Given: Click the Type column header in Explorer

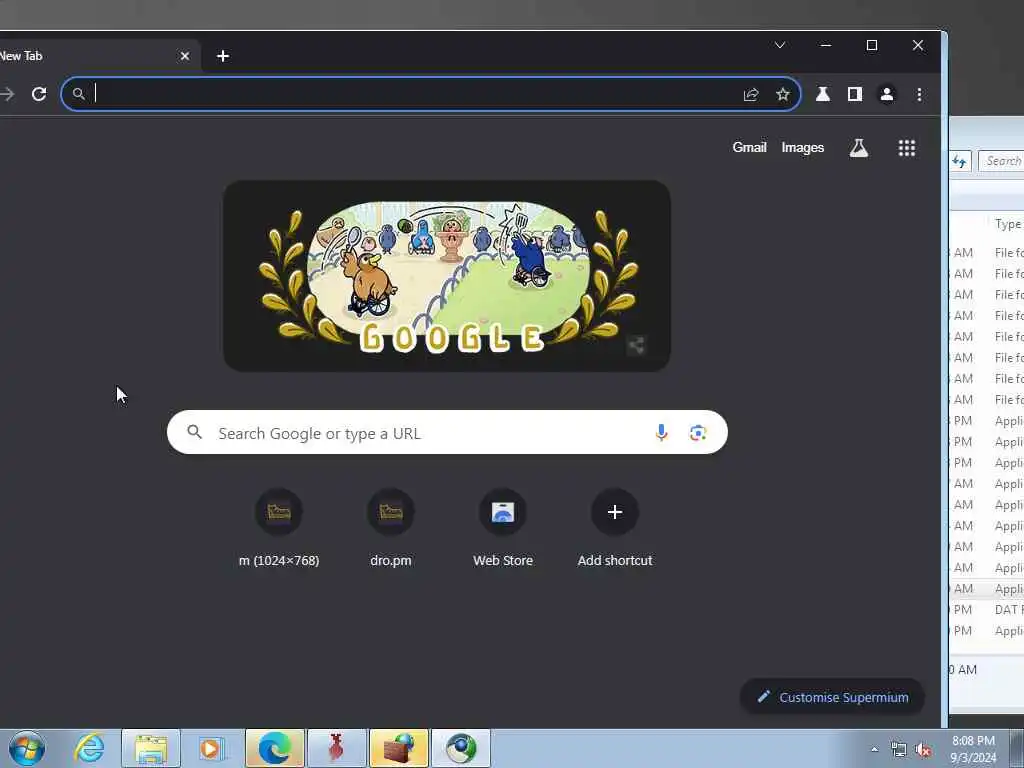Looking at the screenshot, I should [1007, 224].
